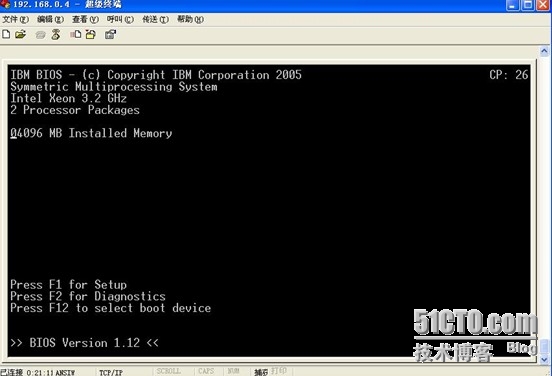Click the 已连接 0:21:11 status bar entry

coord(26,372)
